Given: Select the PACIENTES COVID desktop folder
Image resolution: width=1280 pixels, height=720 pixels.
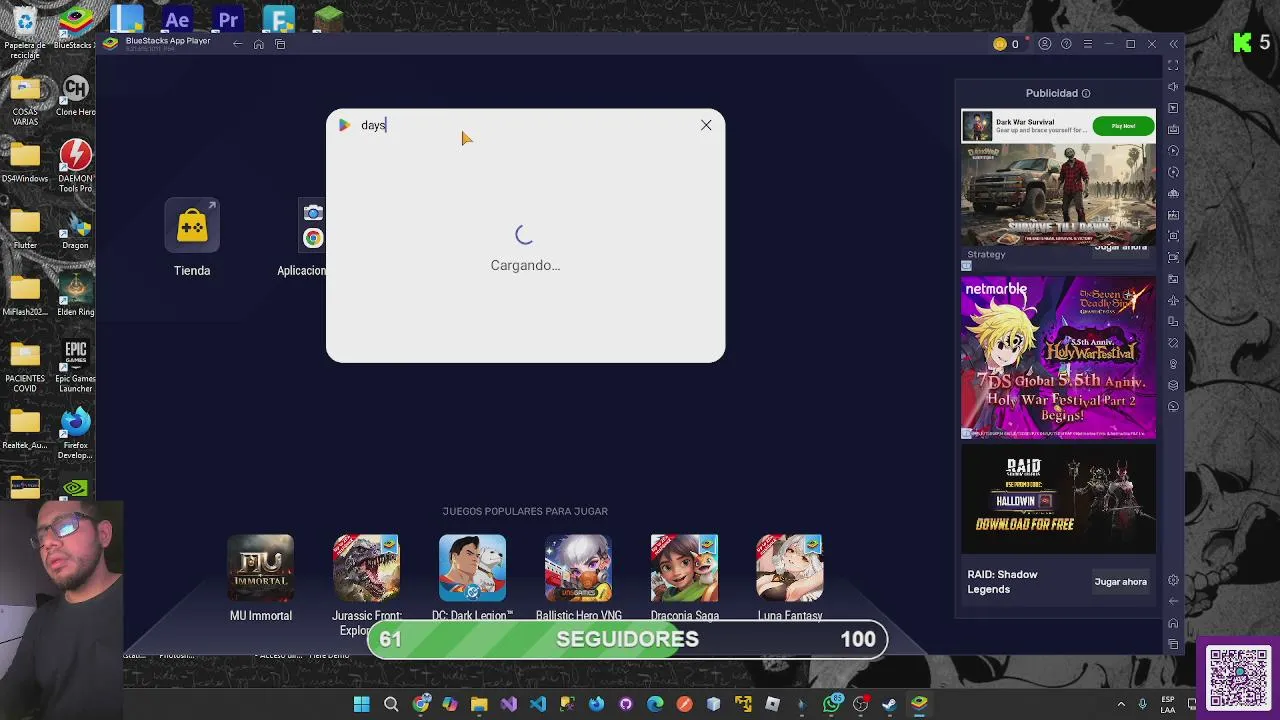Looking at the screenshot, I should coord(25,366).
